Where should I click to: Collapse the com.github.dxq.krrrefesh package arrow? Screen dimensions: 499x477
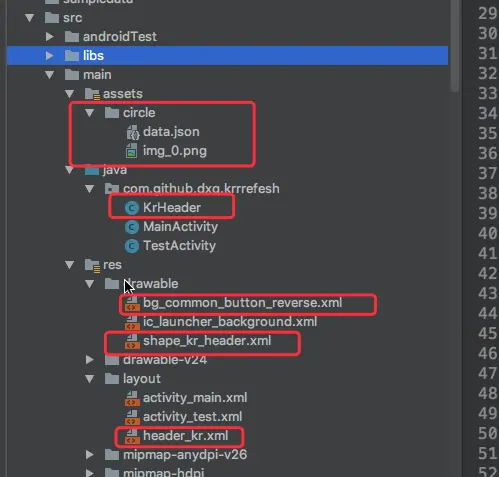click(x=90, y=189)
